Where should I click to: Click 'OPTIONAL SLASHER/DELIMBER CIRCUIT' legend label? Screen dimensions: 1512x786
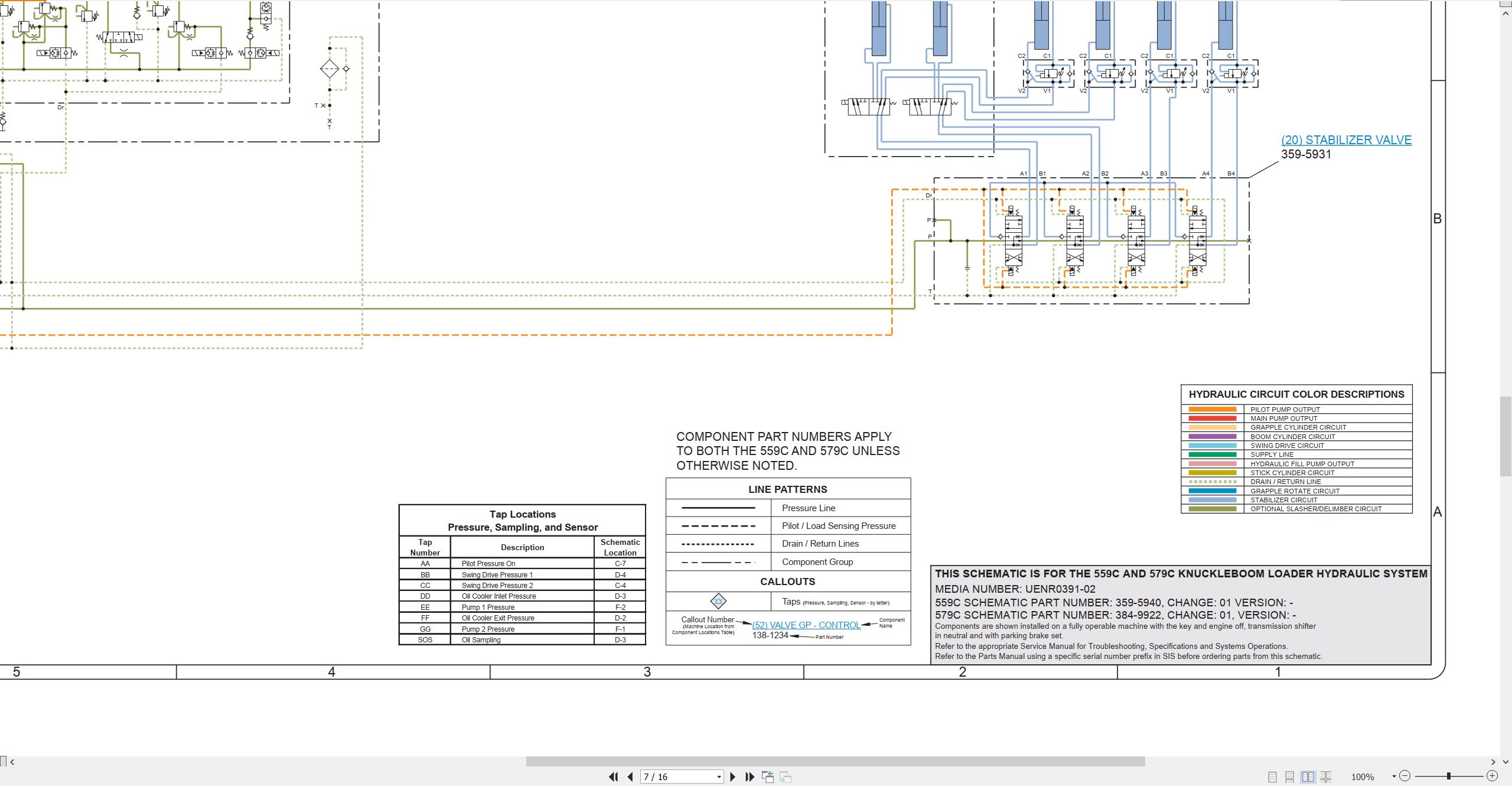pos(1316,508)
